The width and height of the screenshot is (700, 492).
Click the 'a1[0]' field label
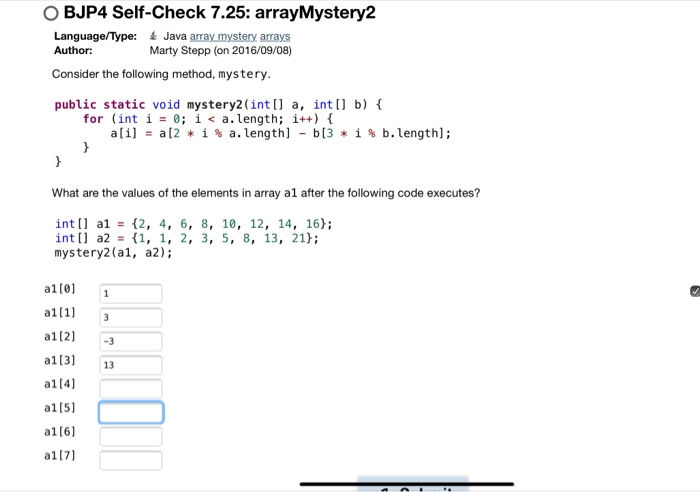point(60,289)
